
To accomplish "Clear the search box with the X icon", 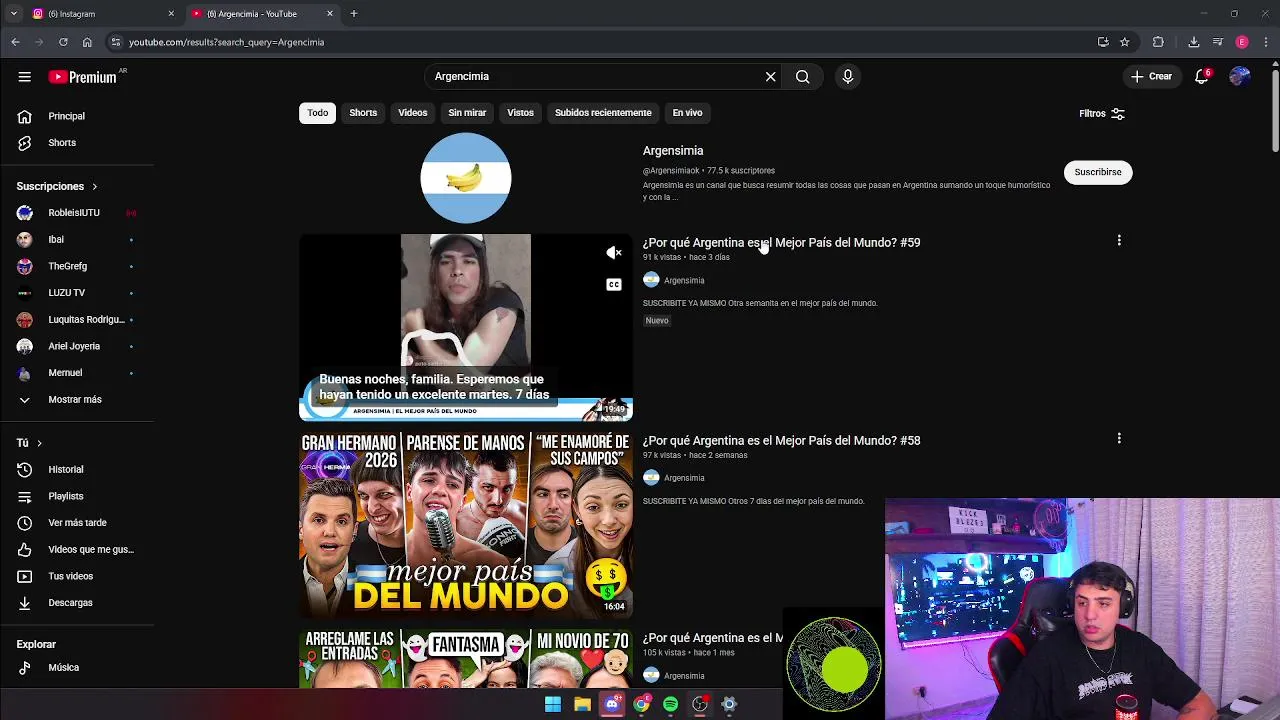I will click(770, 76).
